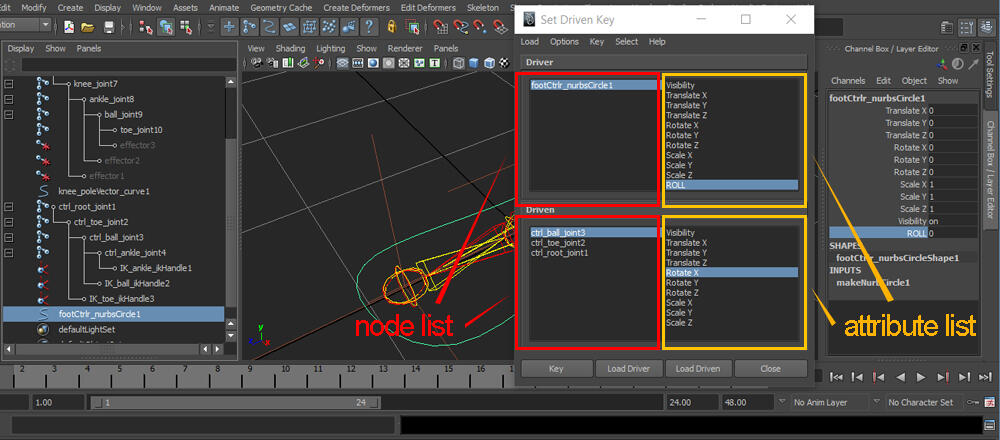Enable snap to curves magnet icon
1000x440 pixels.
pos(460,26)
